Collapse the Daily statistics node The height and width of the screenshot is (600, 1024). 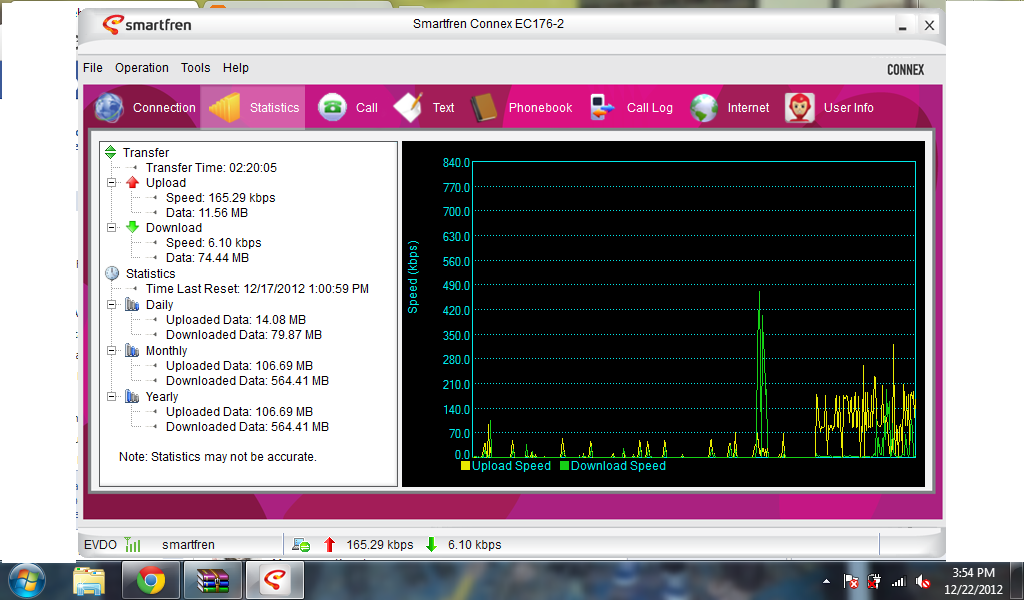pos(112,305)
